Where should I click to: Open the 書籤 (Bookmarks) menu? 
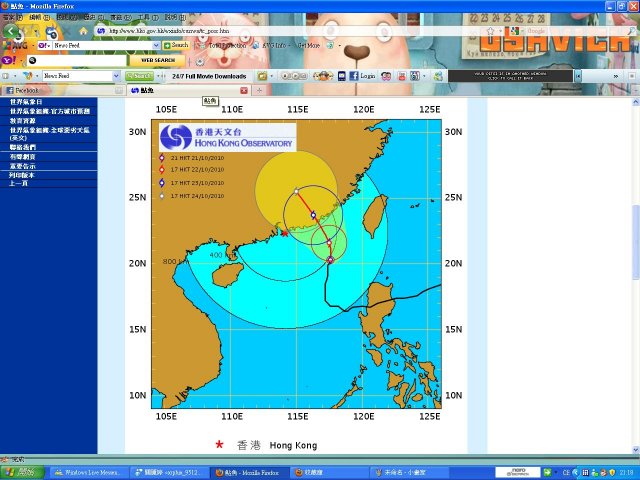(x=120, y=18)
